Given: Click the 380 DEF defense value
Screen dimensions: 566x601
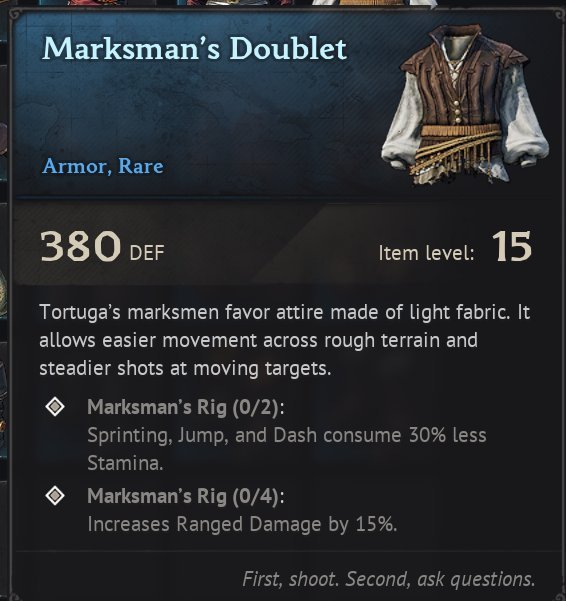Looking at the screenshot, I should pos(102,246).
